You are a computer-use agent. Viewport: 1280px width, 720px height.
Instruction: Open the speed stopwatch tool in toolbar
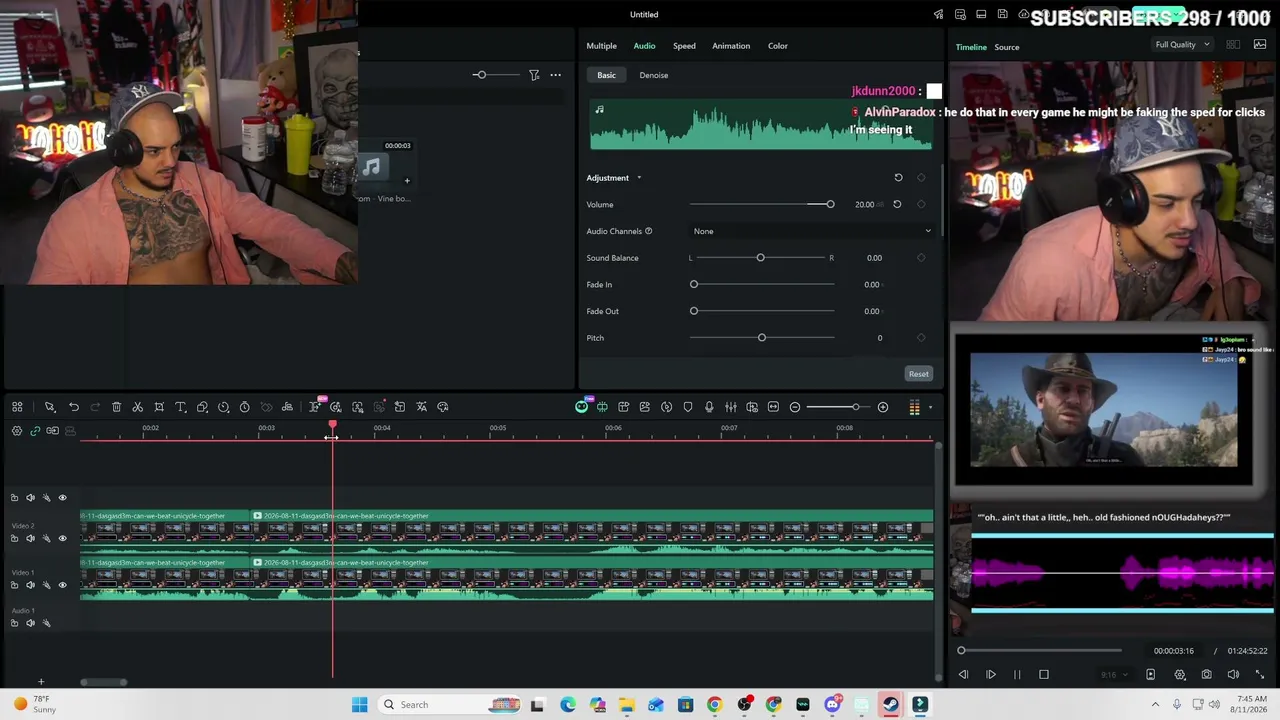click(244, 407)
